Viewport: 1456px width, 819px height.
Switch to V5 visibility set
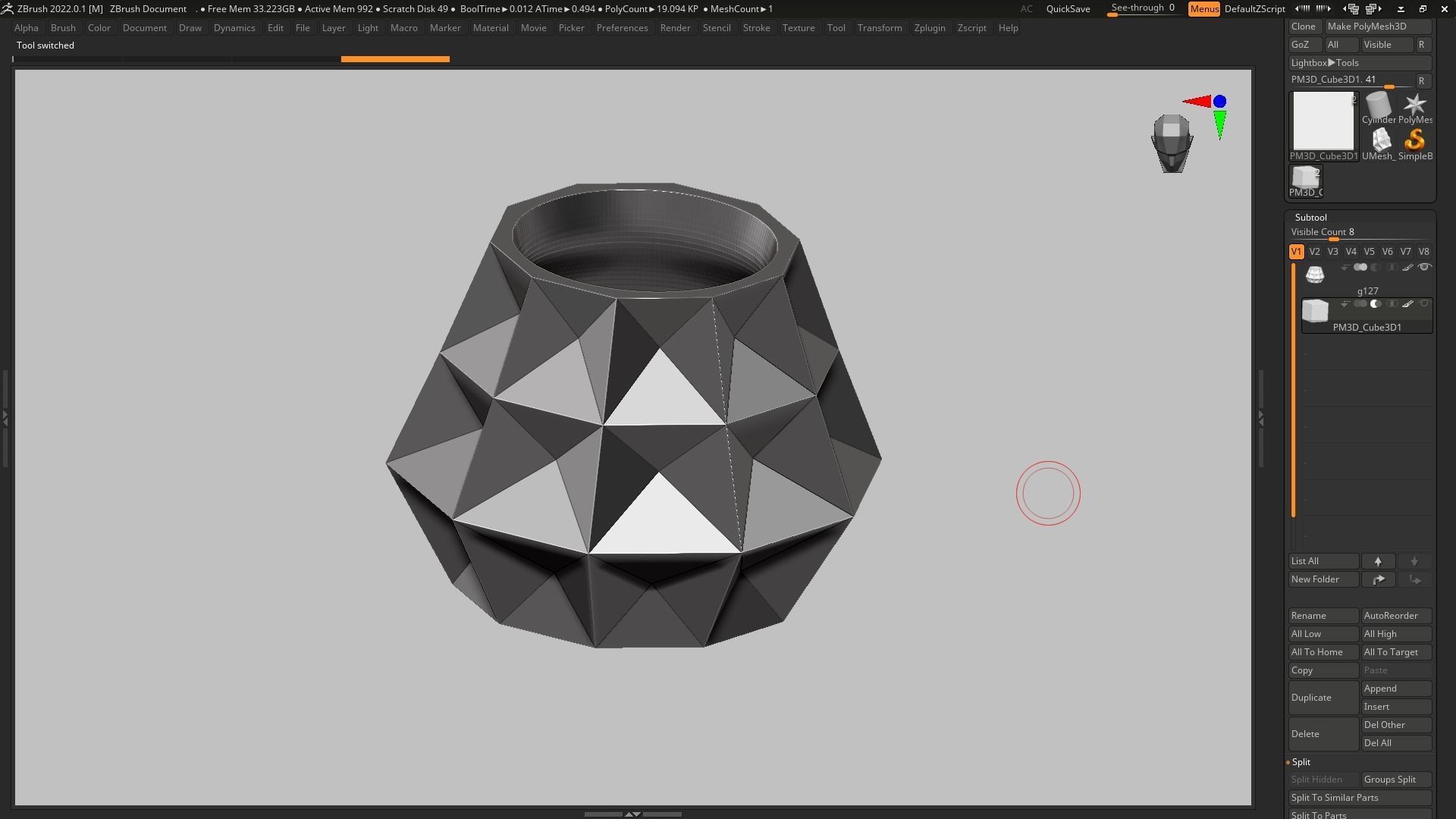(x=1369, y=252)
